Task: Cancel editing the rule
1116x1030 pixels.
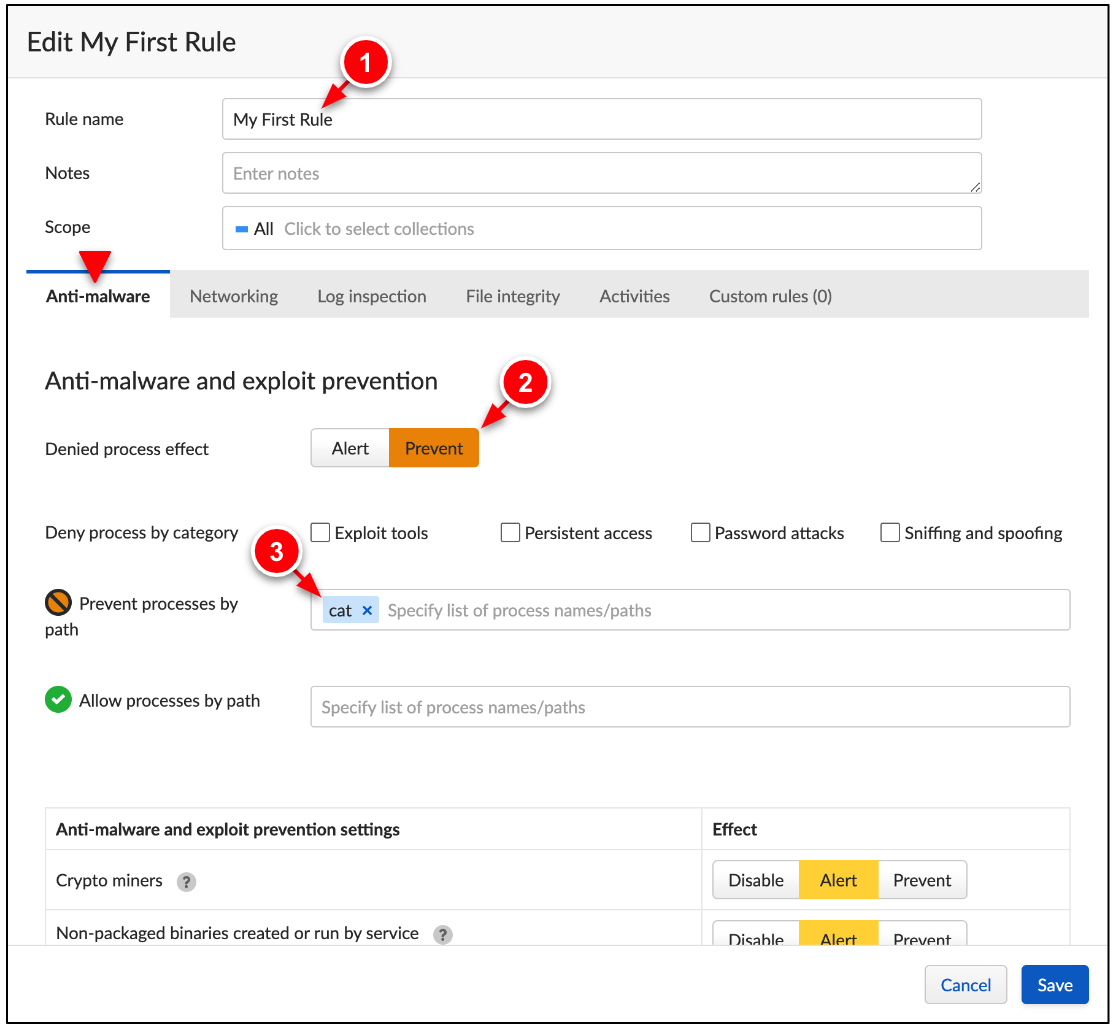Action: click(x=965, y=984)
